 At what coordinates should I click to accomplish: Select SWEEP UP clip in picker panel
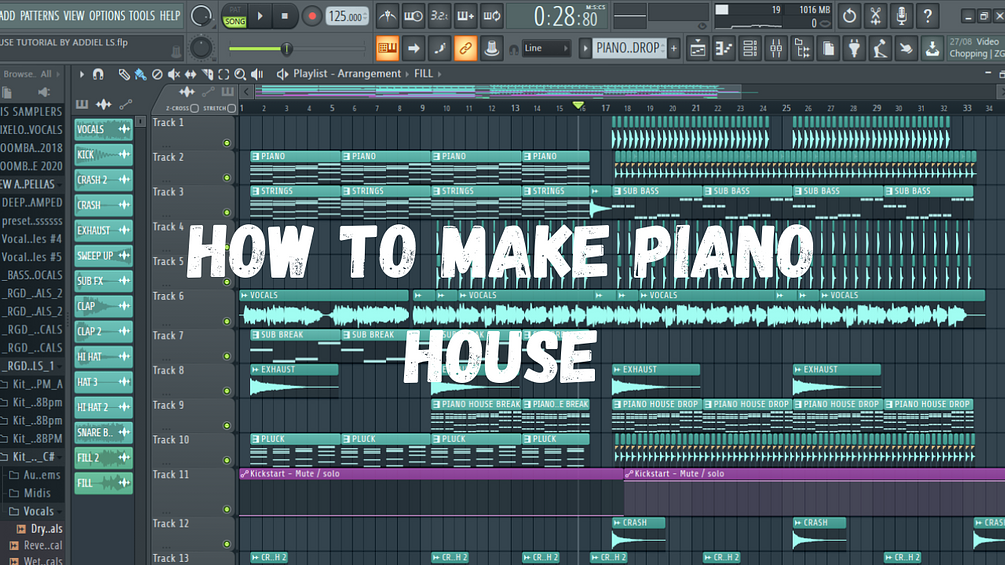(x=103, y=256)
